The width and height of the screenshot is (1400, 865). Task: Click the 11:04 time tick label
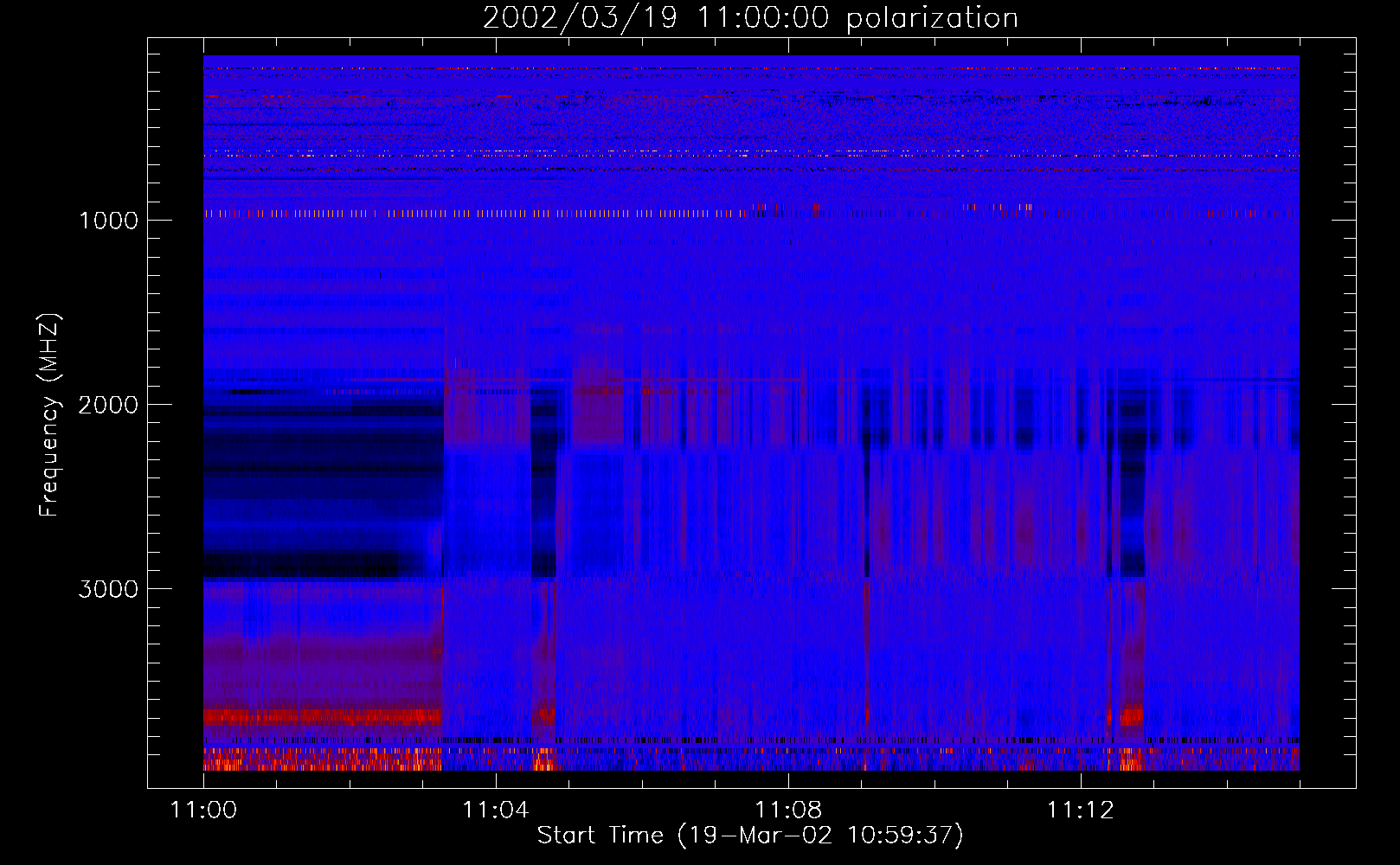[496, 811]
